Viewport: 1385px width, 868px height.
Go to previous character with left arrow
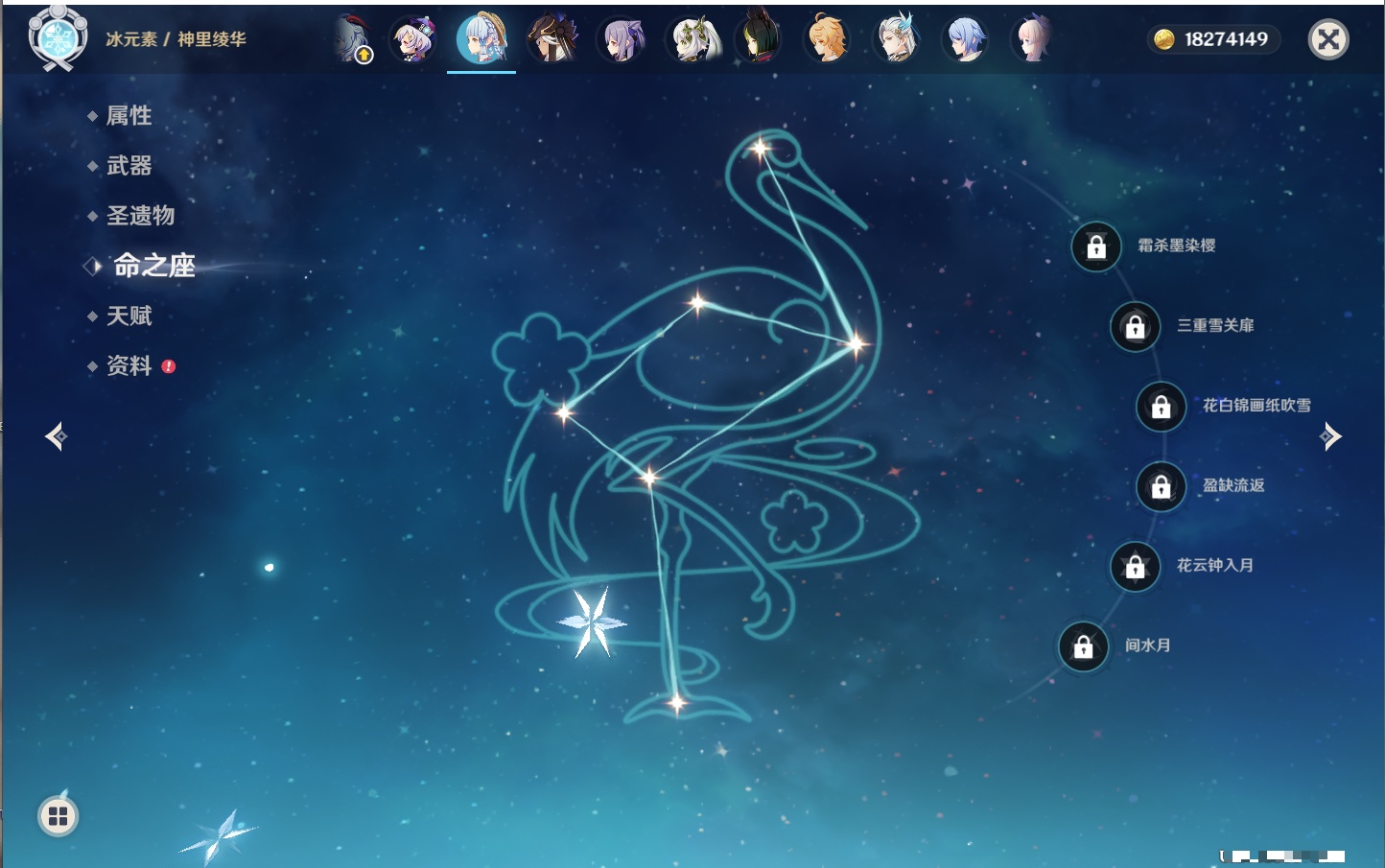point(56,436)
